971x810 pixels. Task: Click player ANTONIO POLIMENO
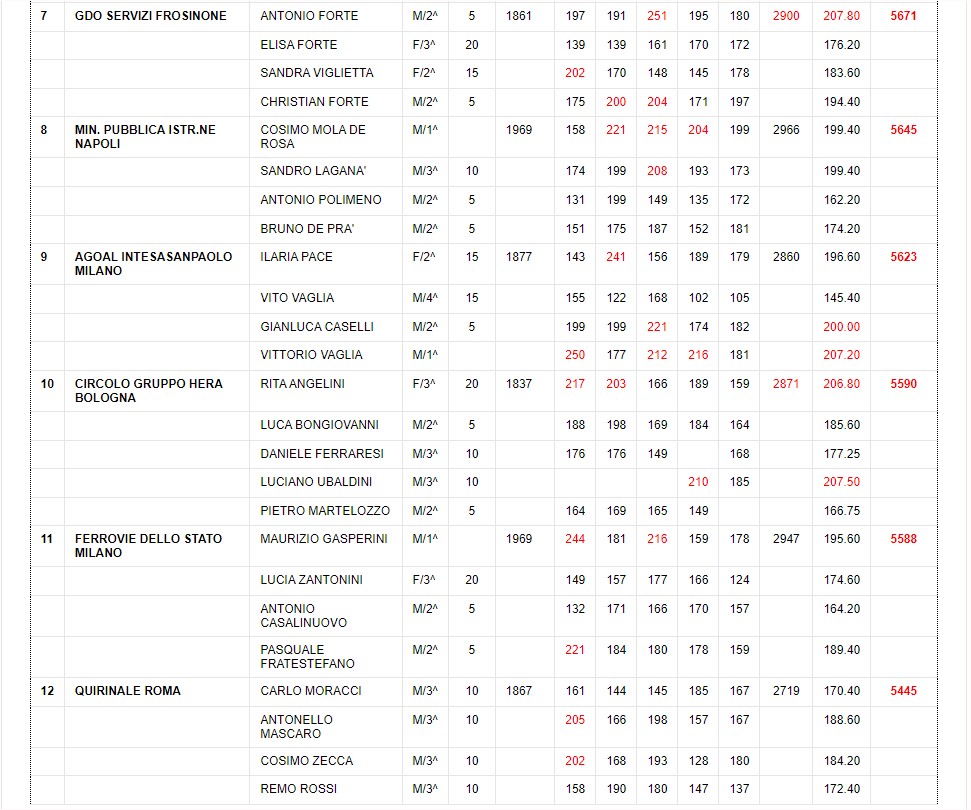tap(321, 200)
